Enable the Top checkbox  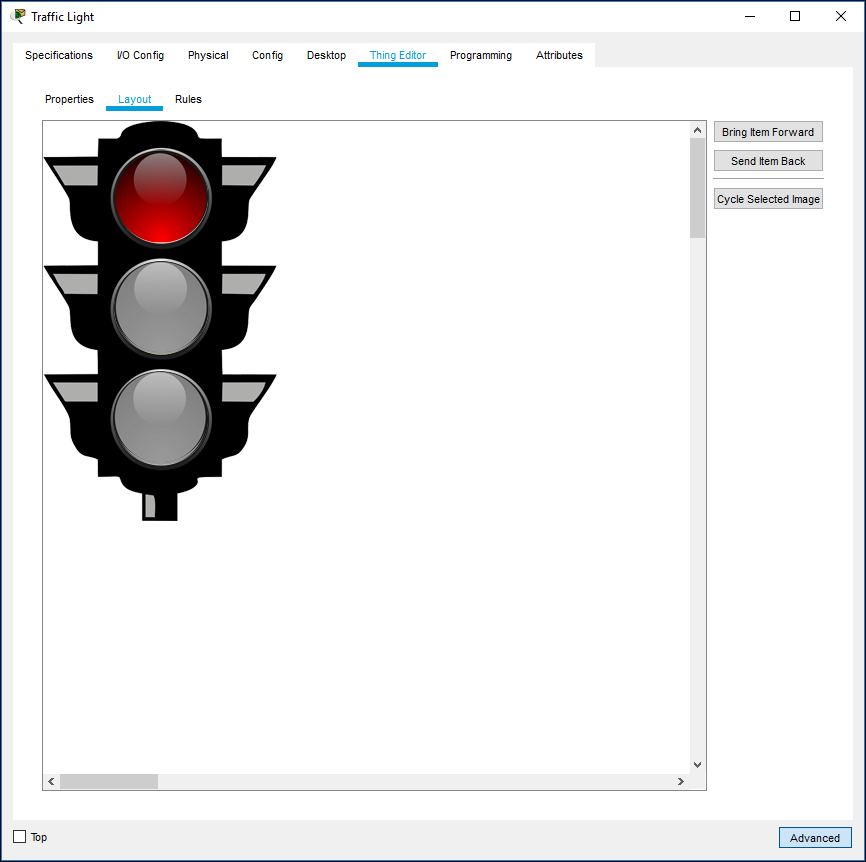pos(19,837)
